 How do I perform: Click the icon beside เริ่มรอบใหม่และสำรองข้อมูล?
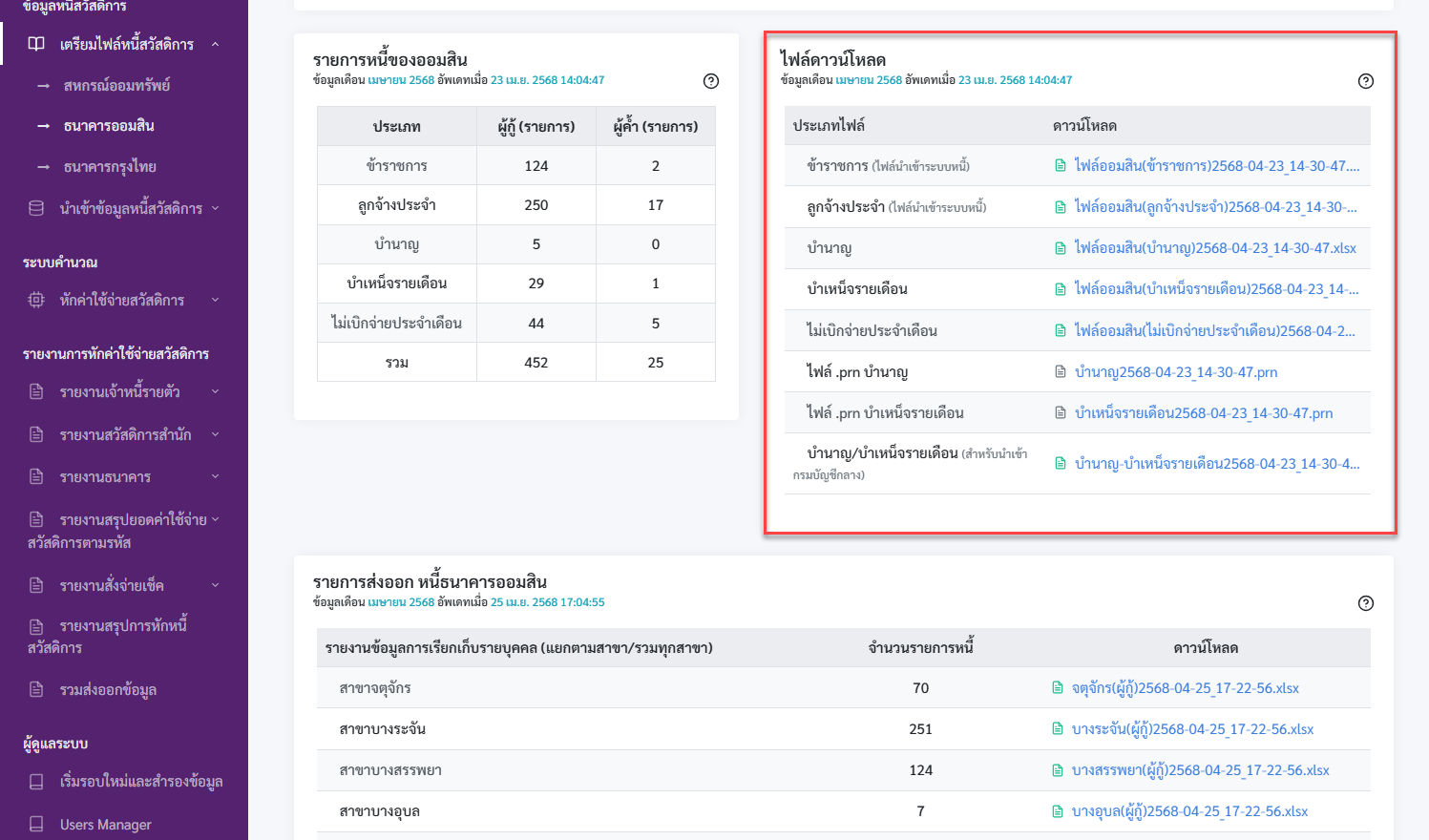coord(36,781)
